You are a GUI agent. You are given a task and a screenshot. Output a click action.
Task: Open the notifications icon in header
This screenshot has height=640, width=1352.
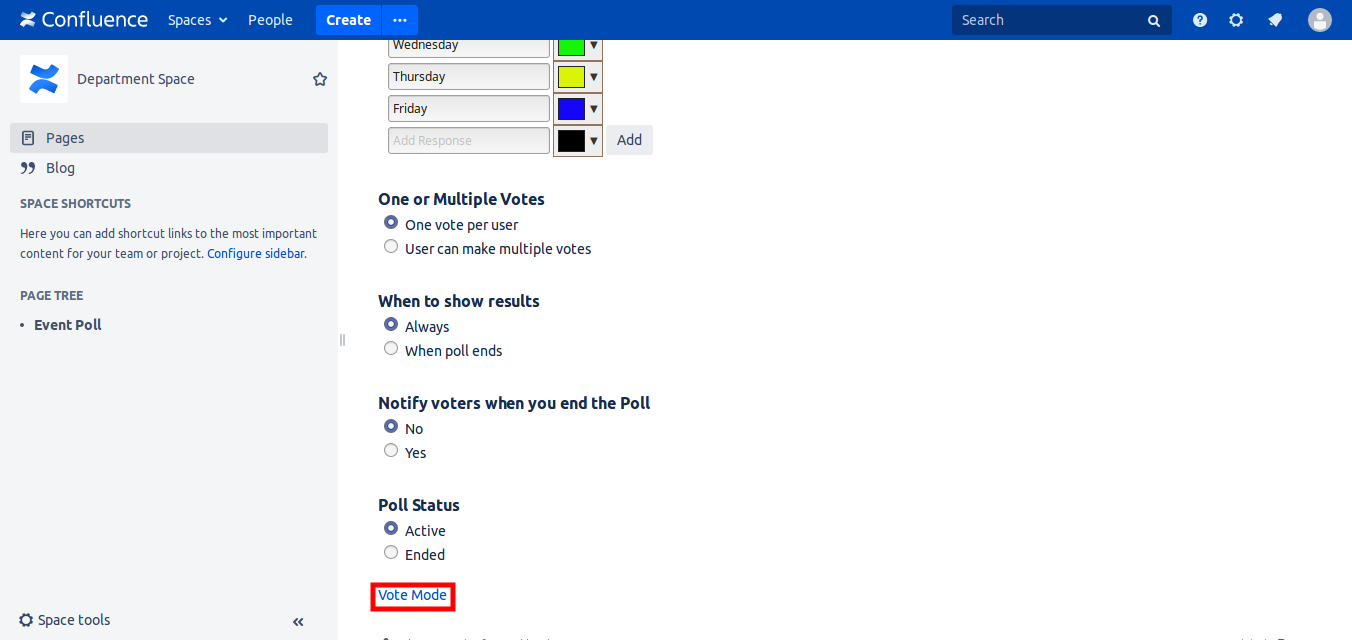coord(1275,20)
